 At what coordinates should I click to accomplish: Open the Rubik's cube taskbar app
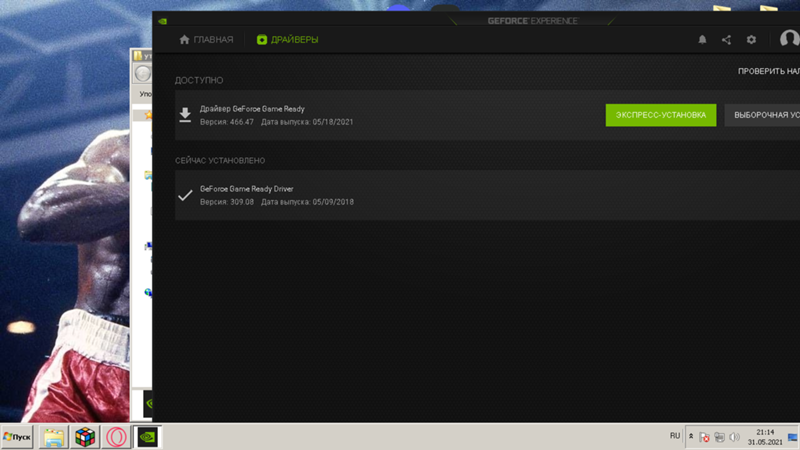click(x=85, y=437)
